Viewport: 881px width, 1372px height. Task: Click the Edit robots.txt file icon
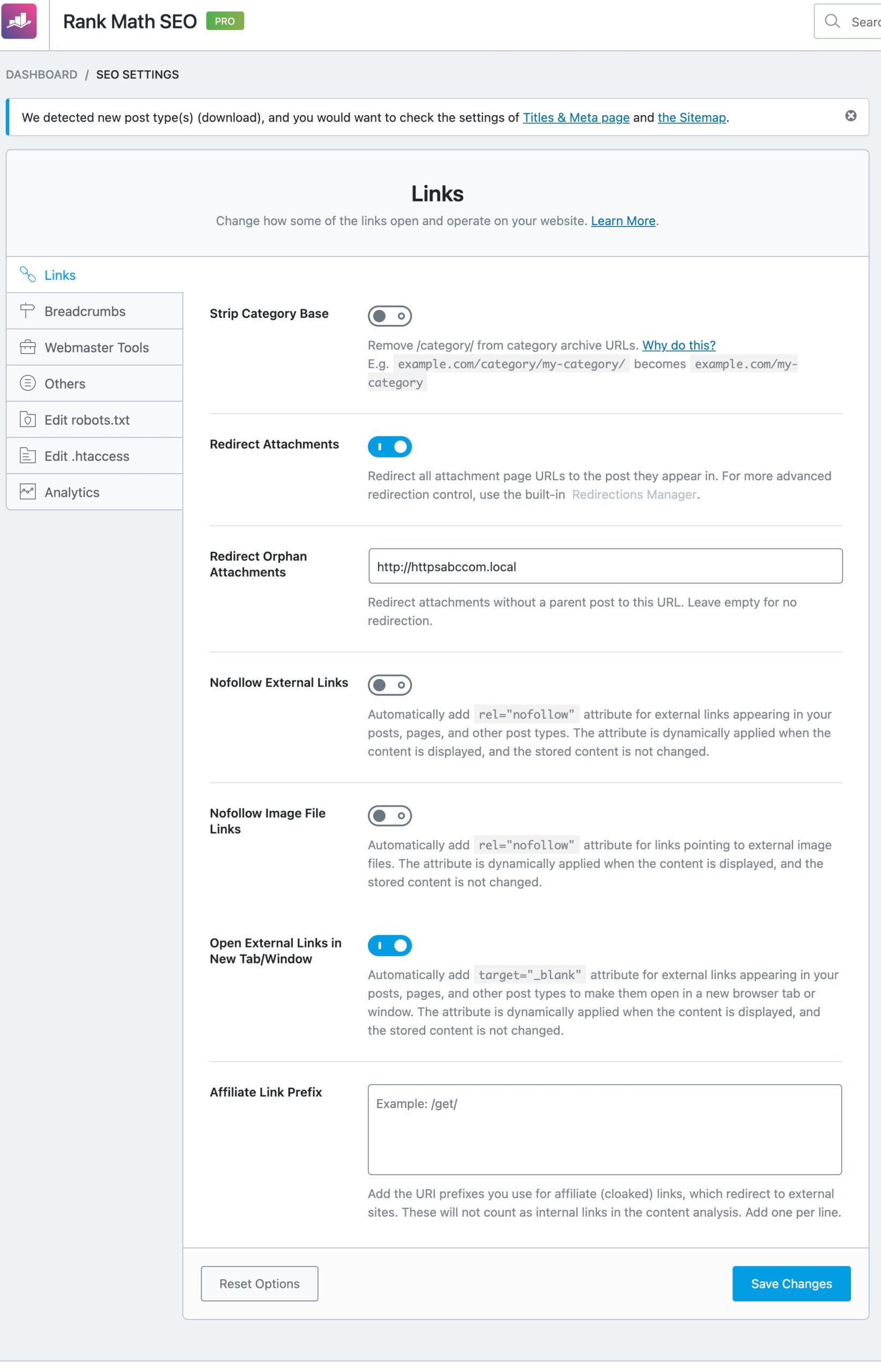click(x=27, y=420)
